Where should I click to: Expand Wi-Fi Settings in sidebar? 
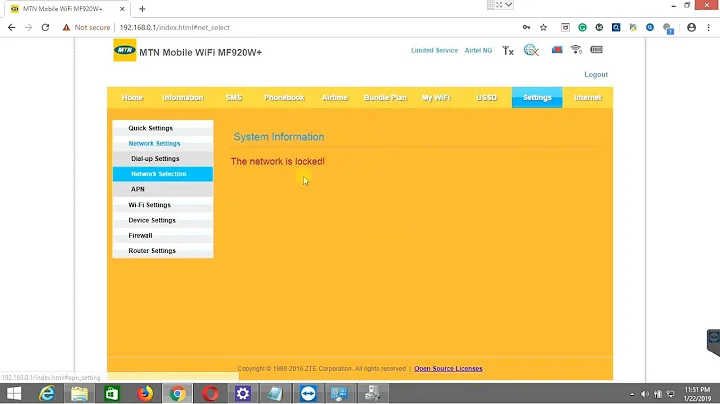[x=163, y=205]
